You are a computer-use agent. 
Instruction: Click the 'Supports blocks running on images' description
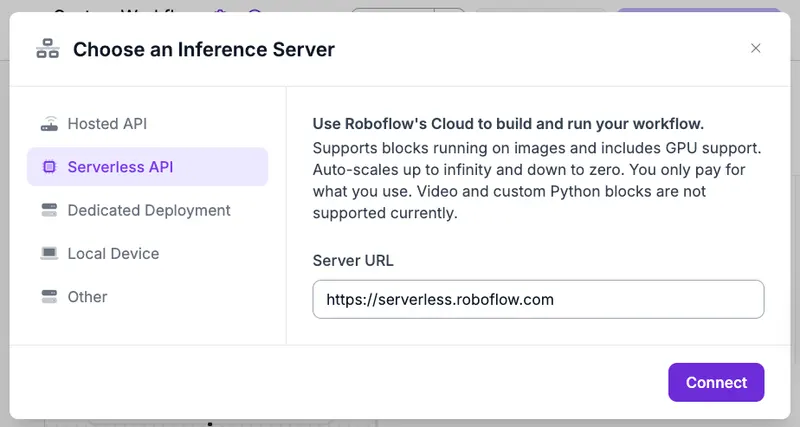537,181
